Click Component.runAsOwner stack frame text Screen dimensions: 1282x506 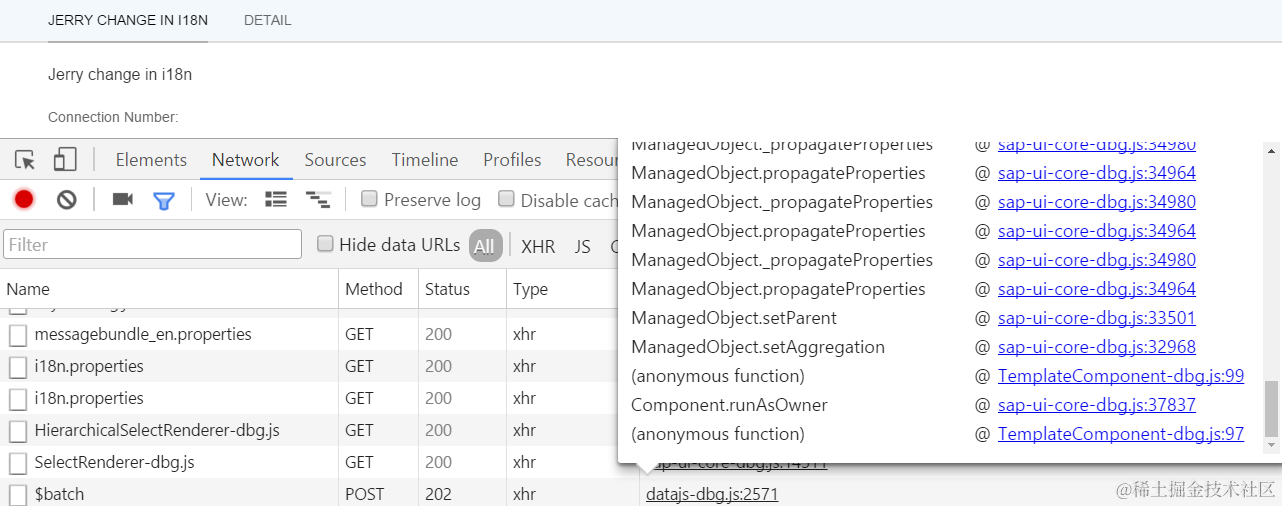729,405
